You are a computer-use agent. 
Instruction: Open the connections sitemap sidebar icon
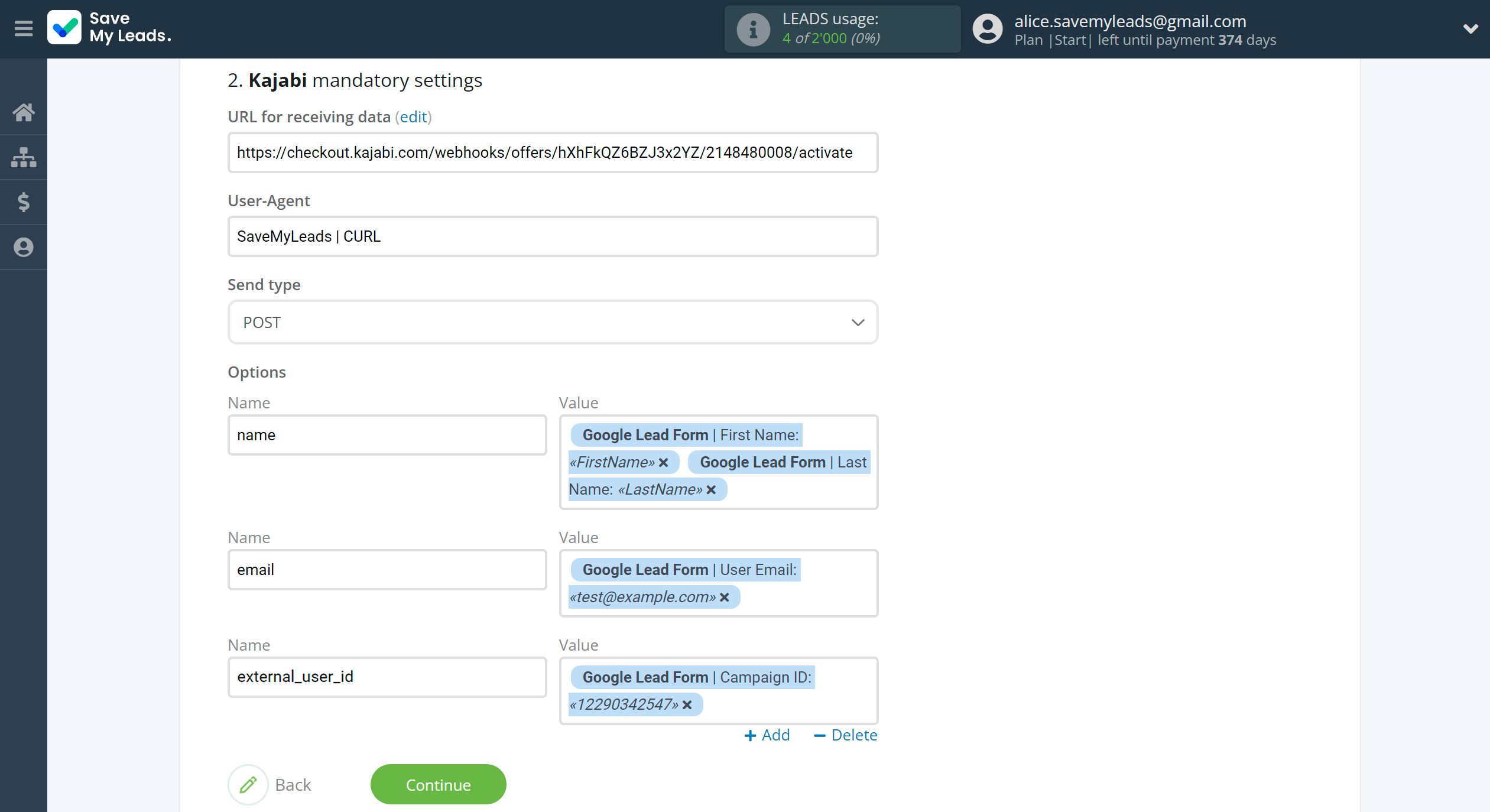(x=24, y=157)
